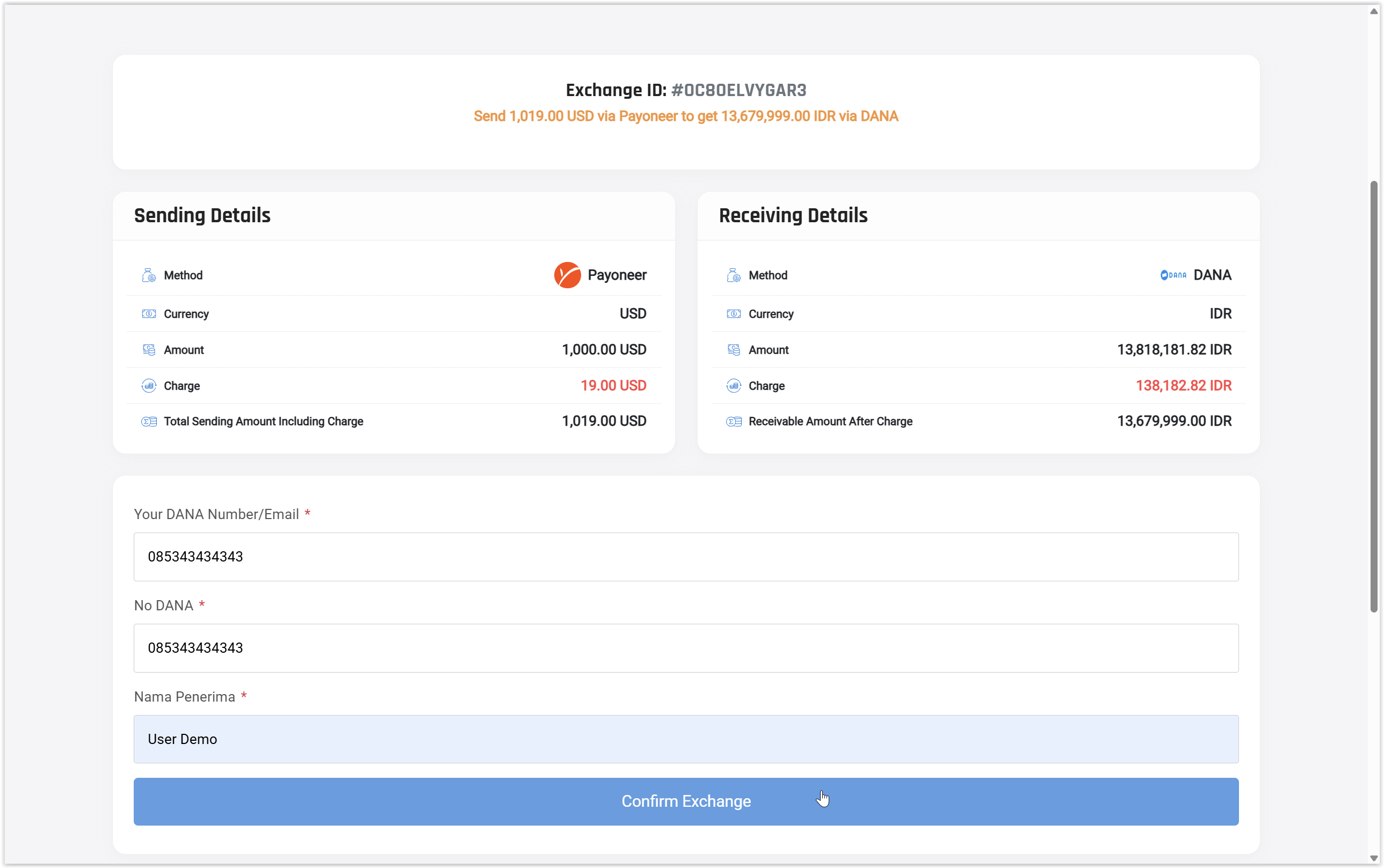Viewport: 1384px width, 868px height.
Task: Click the Sending Amount row icon
Action: click(x=149, y=349)
